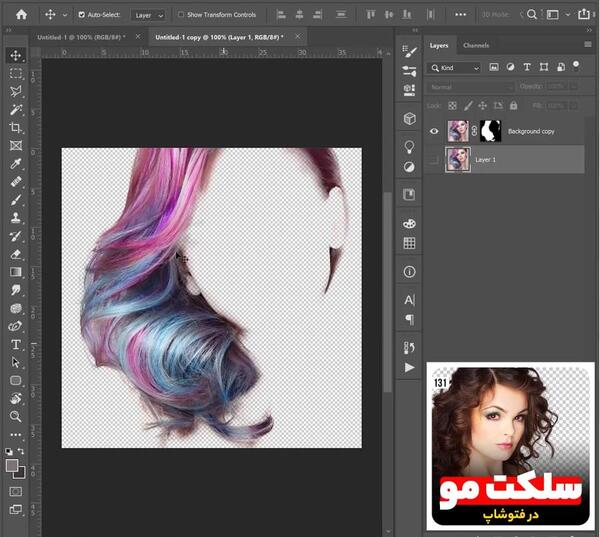600x537 pixels.
Task: Open the Character panel icon
Action: [x=409, y=300]
